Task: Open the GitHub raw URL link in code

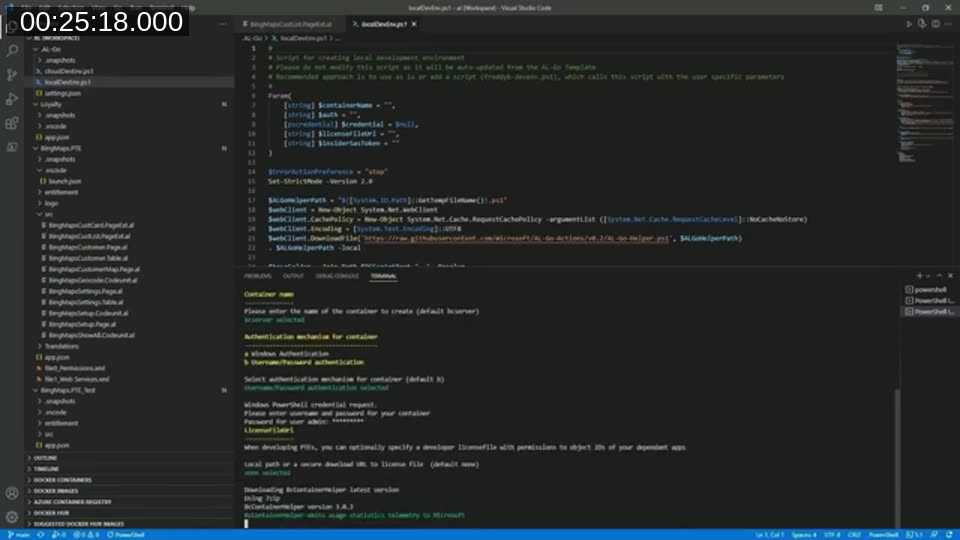Action: tap(516, 238)
